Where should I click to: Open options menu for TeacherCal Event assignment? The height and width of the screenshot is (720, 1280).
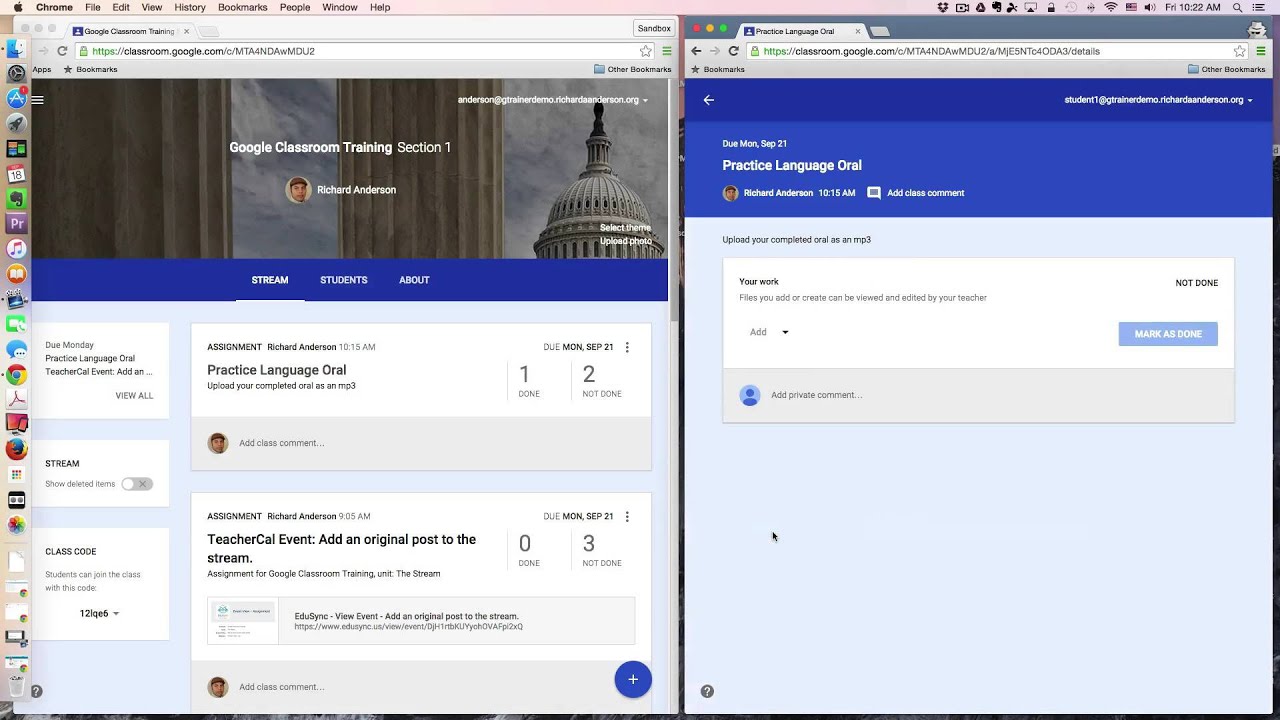click(x=627, y=516)
